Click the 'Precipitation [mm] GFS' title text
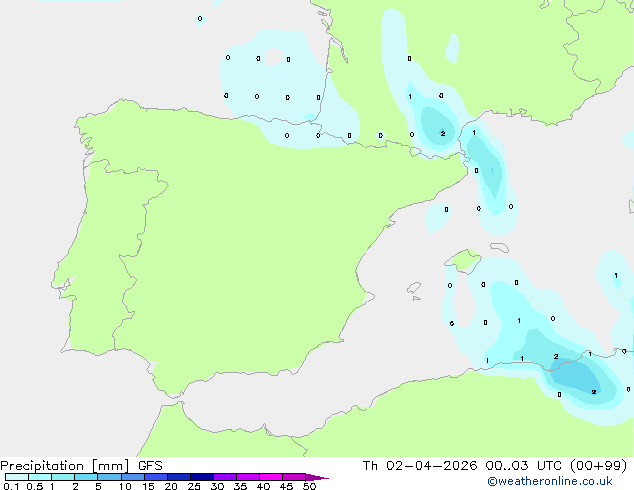The image size is (634, 490). pos(81,466)
